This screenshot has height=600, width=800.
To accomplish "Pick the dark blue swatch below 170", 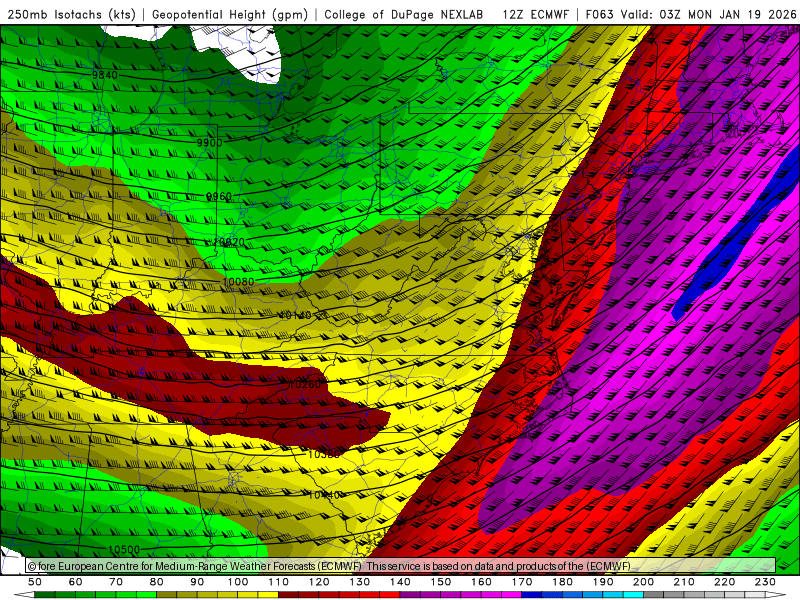I will coord(532,595).
